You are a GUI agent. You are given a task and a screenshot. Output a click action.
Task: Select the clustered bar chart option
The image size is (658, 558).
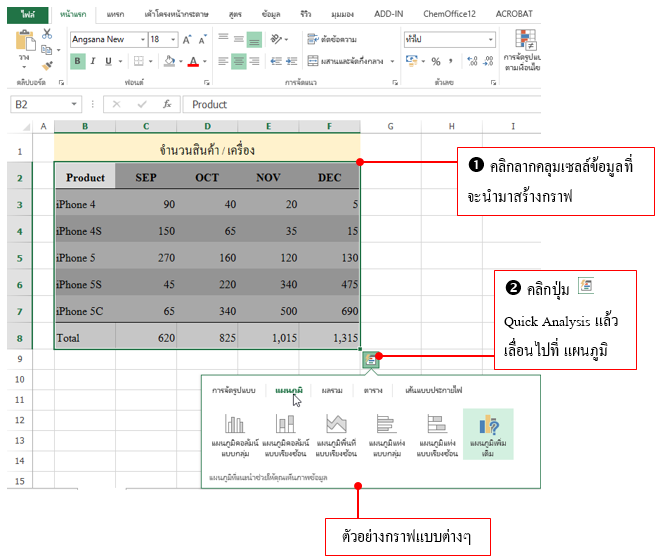pyautogui.click(x=387, y=431)
